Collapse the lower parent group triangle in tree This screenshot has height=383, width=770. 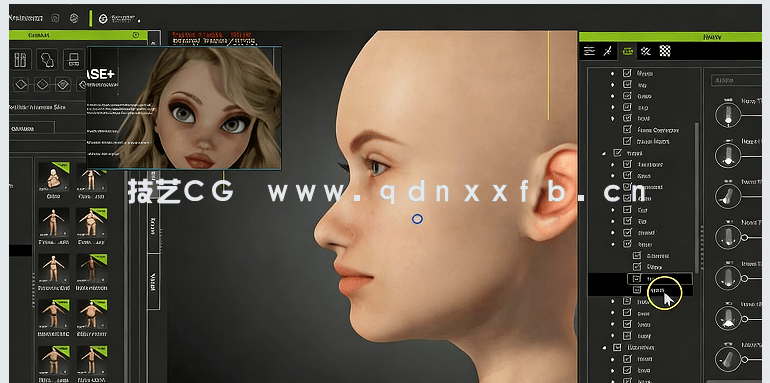[x=605, y=347]
